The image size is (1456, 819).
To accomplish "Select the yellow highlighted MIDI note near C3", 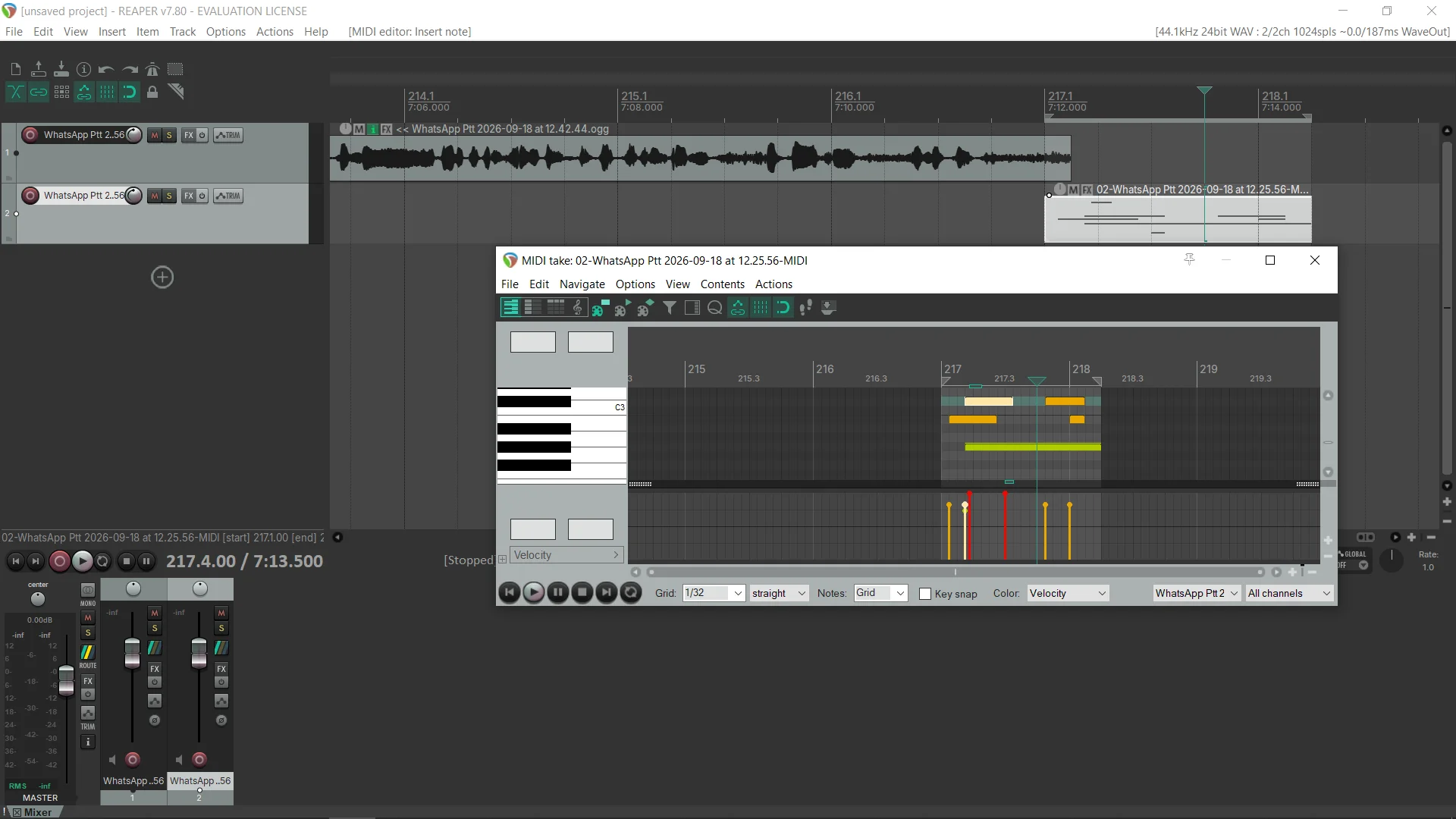I will coord(988,401).
